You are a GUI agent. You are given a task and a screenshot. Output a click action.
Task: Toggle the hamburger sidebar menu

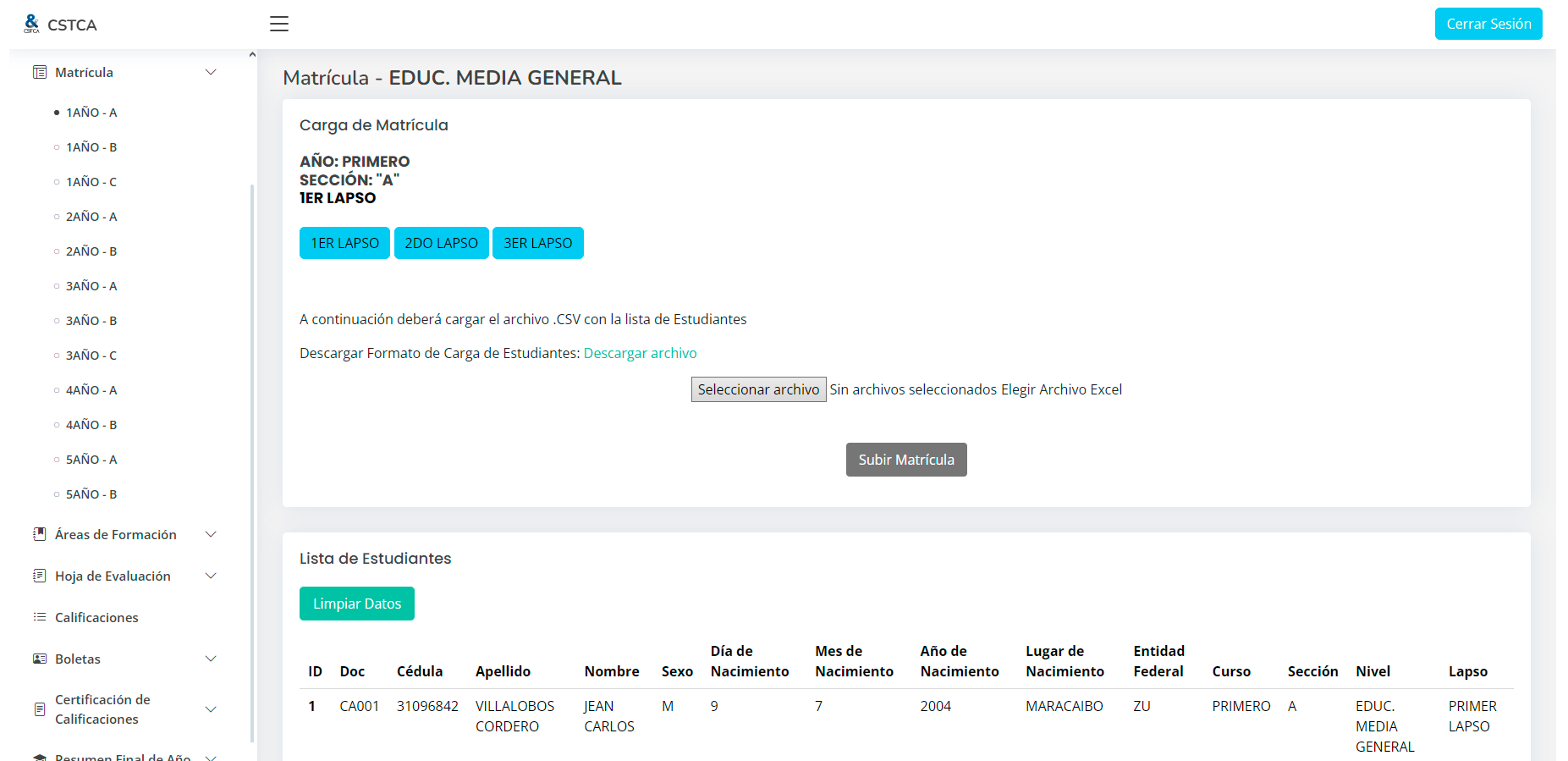coord(279,24)
